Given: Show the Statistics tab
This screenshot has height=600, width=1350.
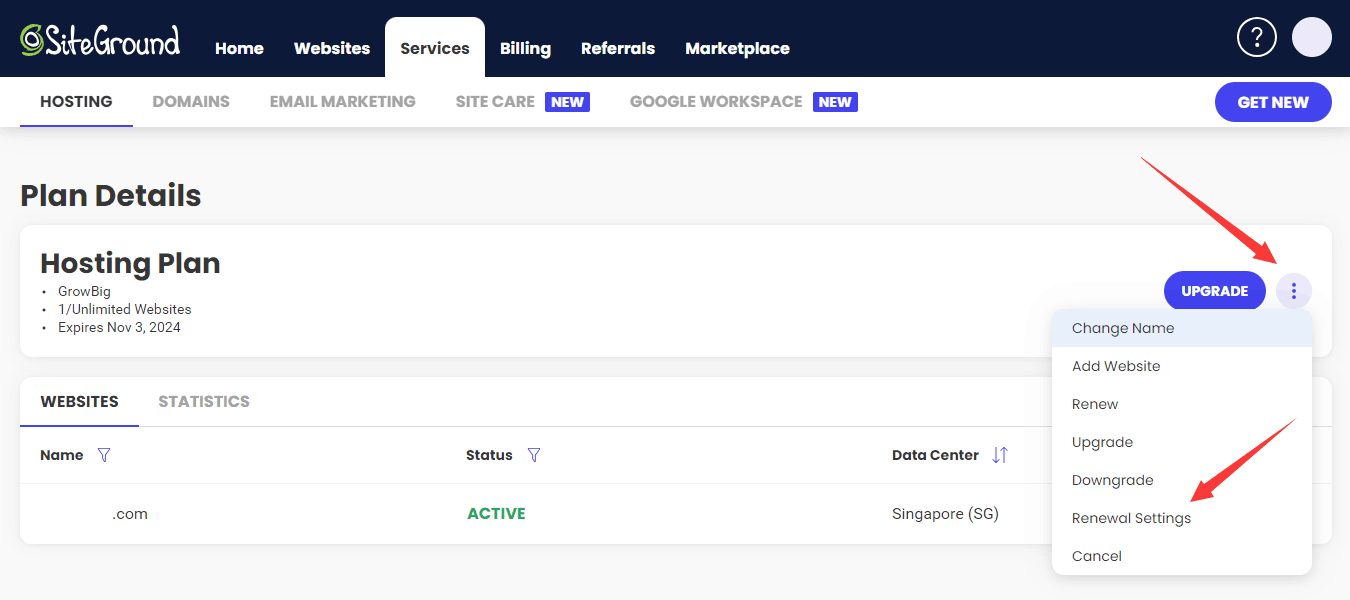Looking at the screenshot, I should [204, 402].
